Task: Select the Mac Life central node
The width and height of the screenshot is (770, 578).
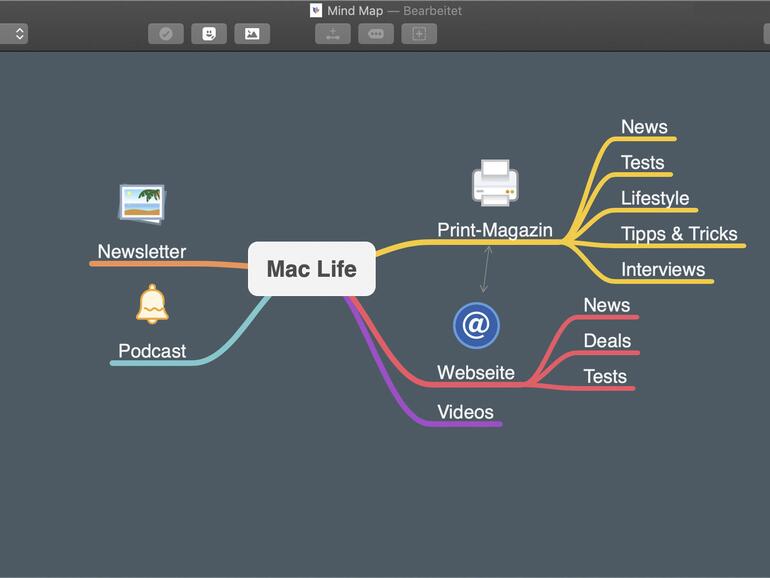Action: [312, 269]
